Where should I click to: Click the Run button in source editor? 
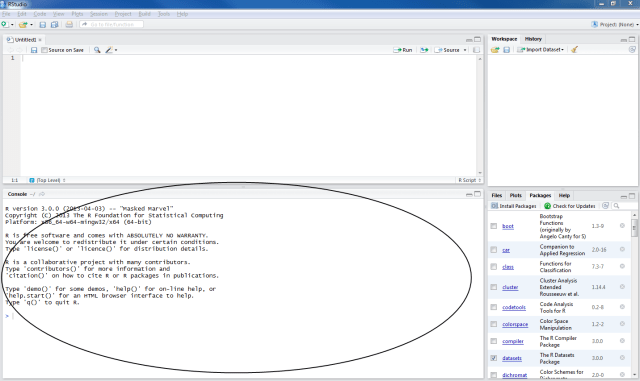[x=403, y=50]
